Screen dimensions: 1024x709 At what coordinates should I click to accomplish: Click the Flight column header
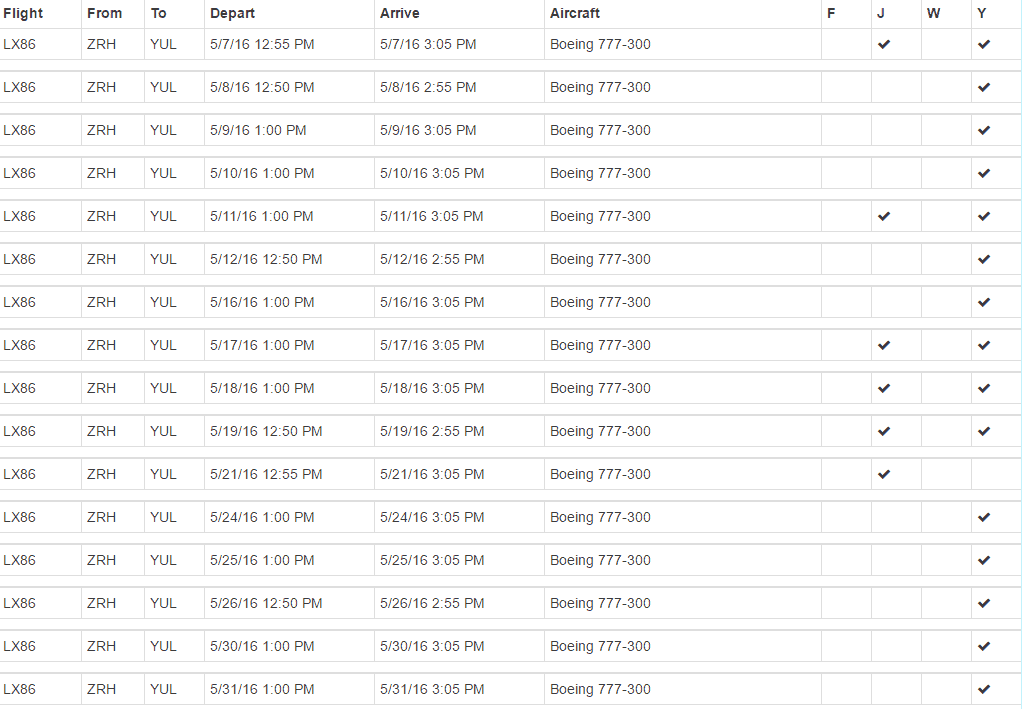23,13
